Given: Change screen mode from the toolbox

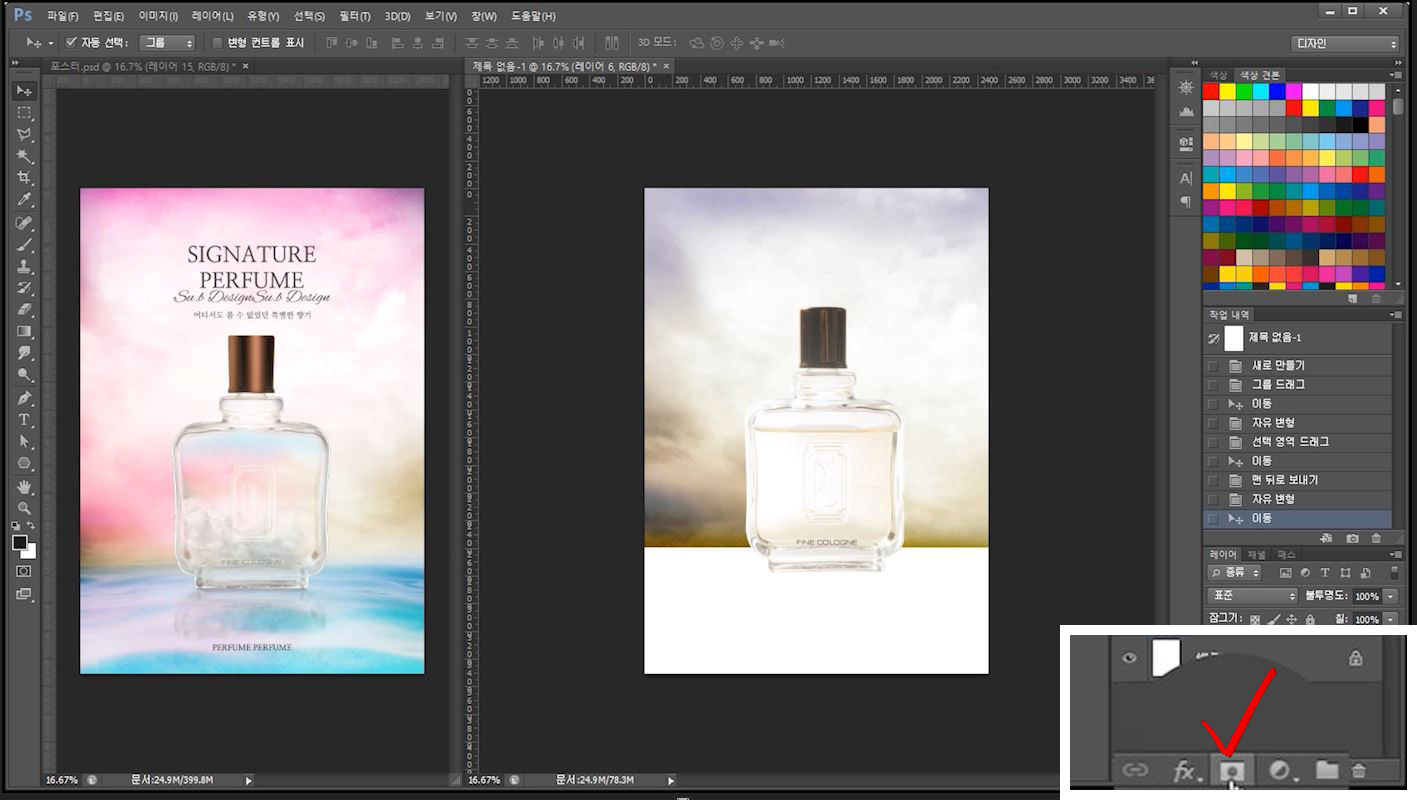Looking at the screenshot, I should click(x=23, y=594).
